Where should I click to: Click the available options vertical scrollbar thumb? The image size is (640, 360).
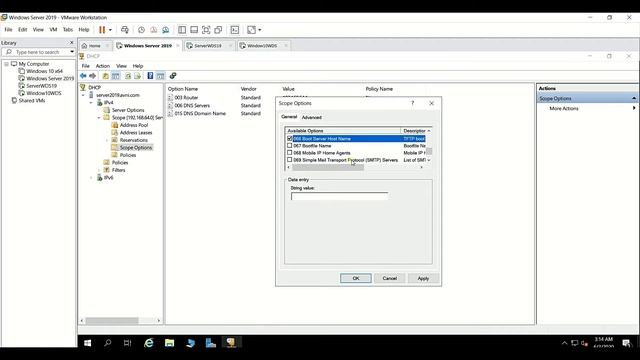pyautogui.click(x=429, y=151)
